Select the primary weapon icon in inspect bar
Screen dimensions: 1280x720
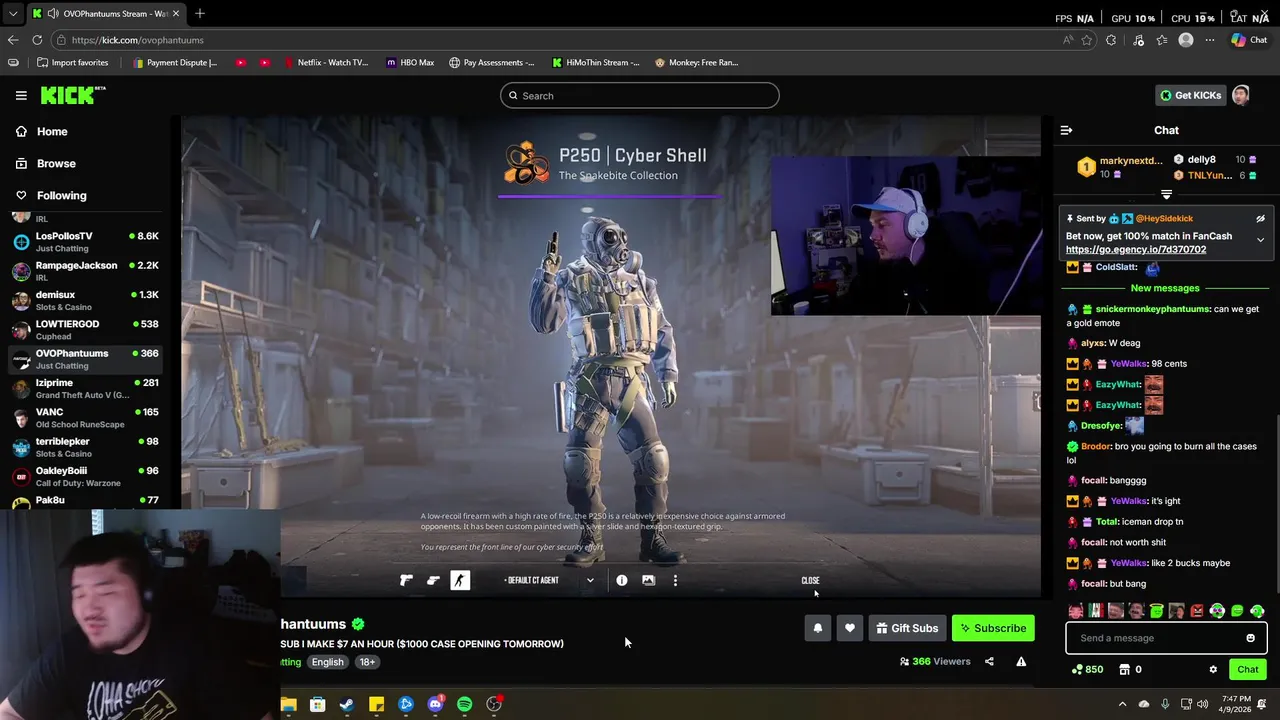coord(406,580)
